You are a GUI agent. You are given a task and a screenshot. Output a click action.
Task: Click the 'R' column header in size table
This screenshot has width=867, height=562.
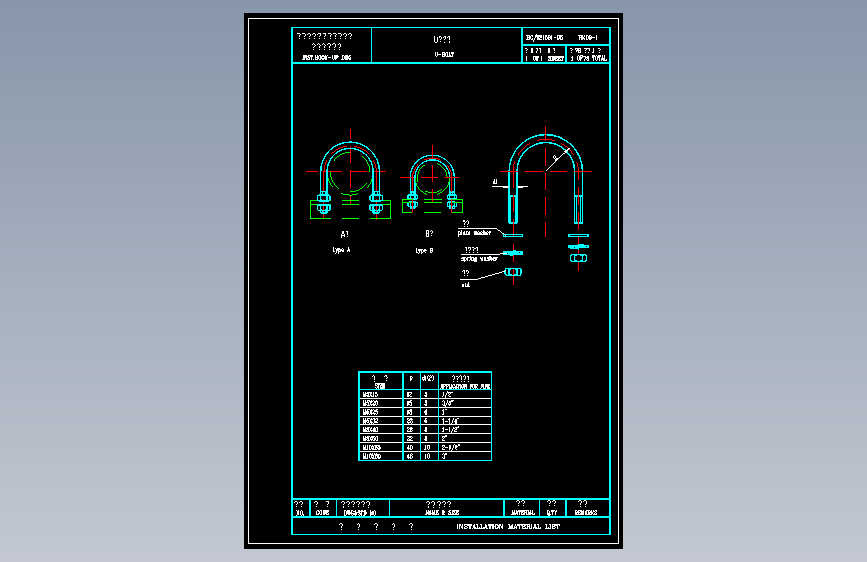[x=411, y=379]
